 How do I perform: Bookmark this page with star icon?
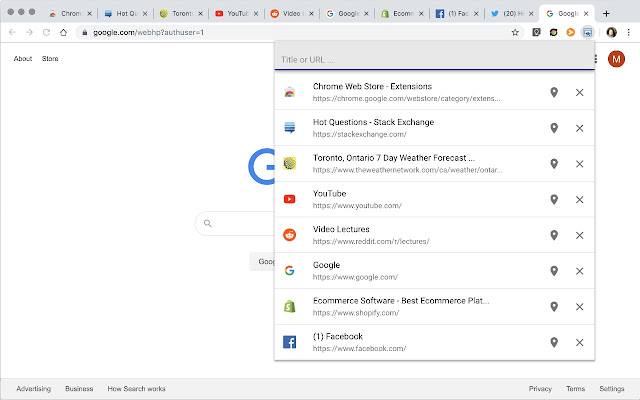tap(515, 32)
